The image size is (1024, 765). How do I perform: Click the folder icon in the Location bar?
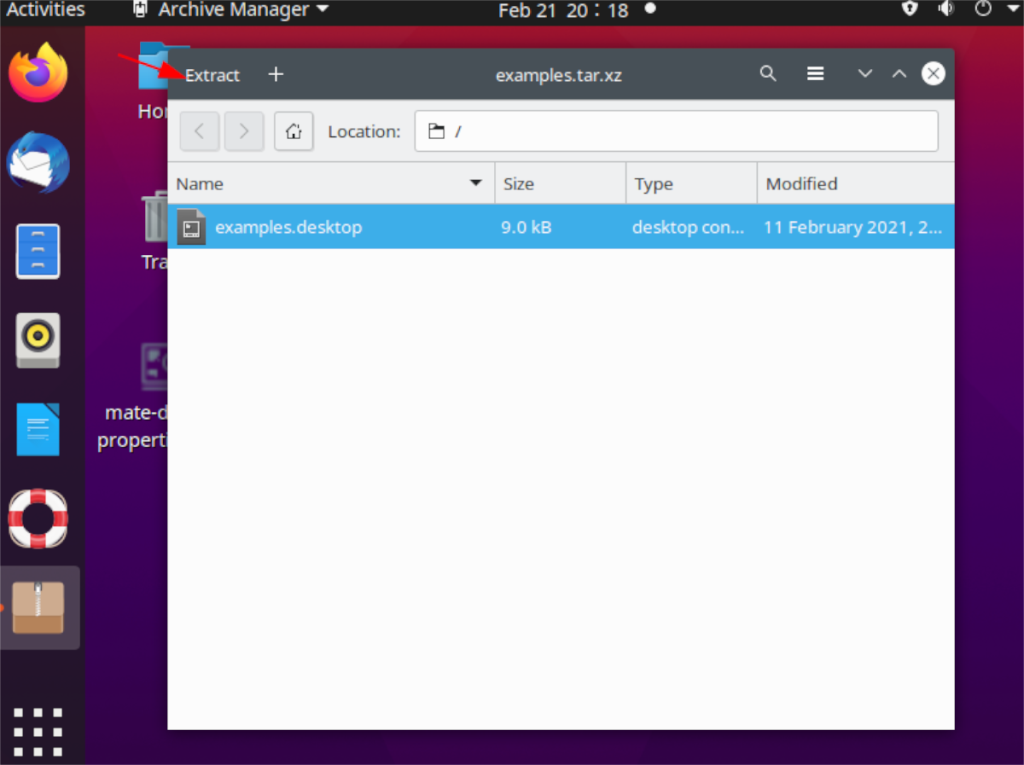click(437, 131)
